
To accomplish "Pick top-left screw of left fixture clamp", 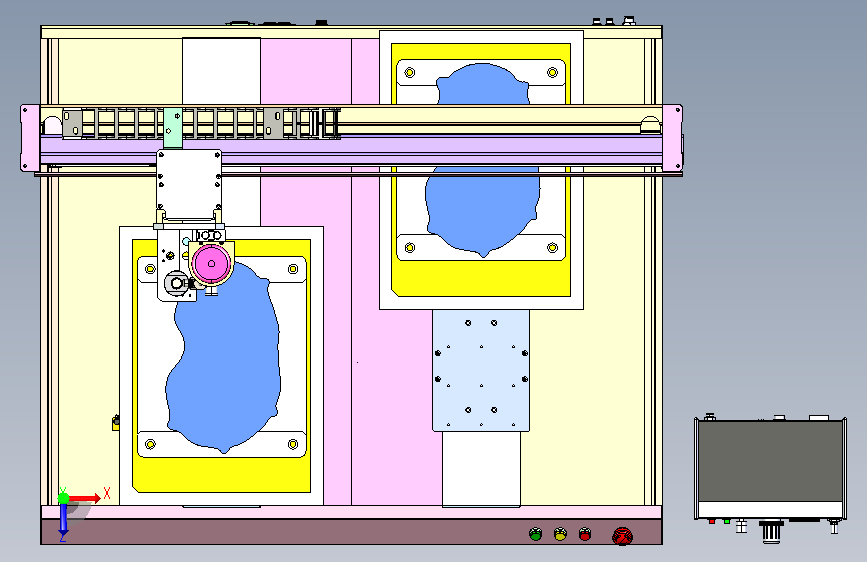I will (x=150, y=269).
